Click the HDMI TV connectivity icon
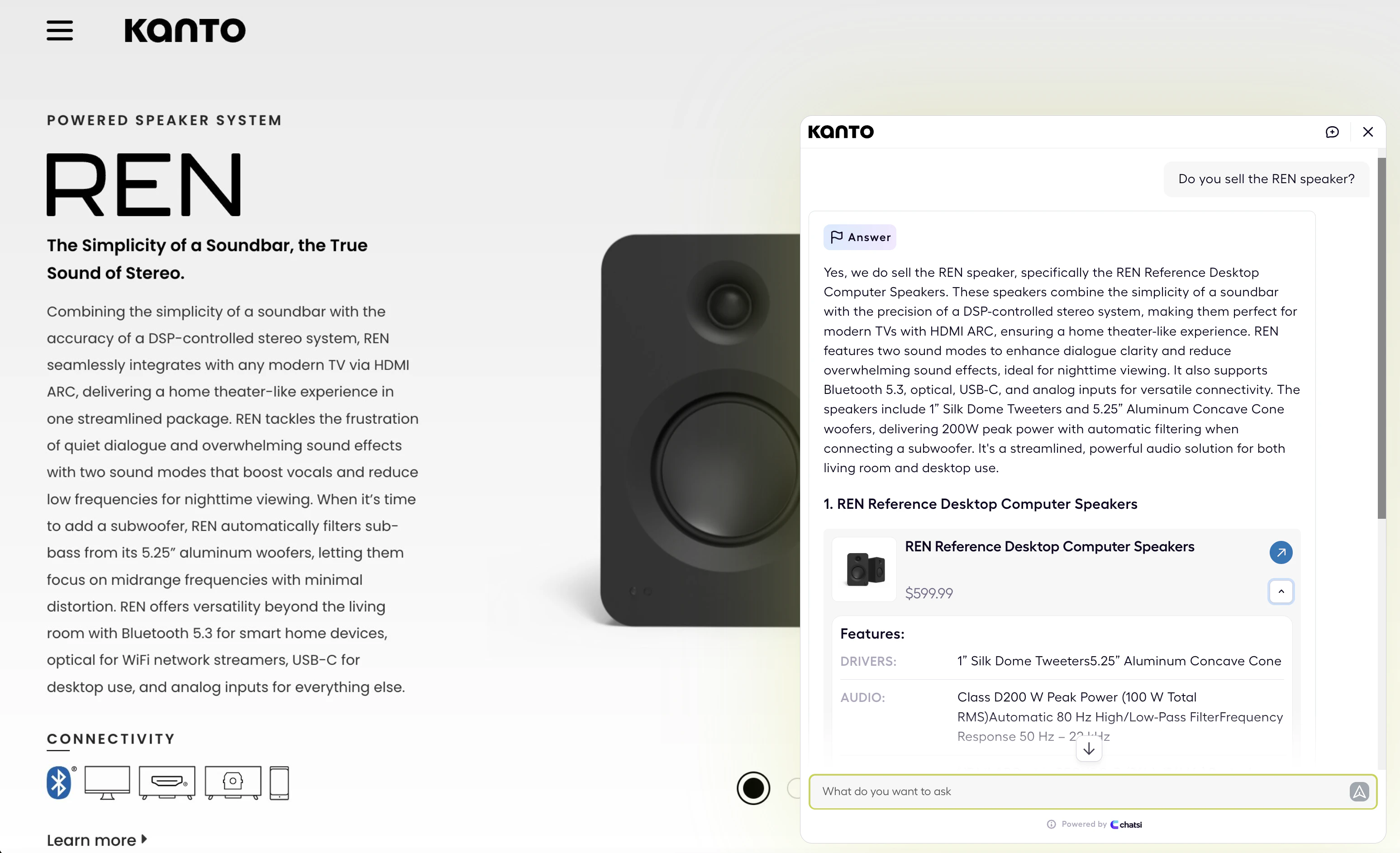This screenshot has width=1400, height=853. click(x=167, y=782)
